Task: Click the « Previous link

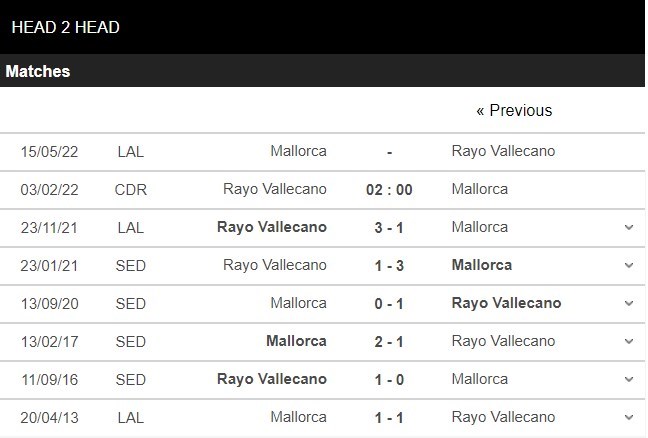Action: [x=514, y=110]
